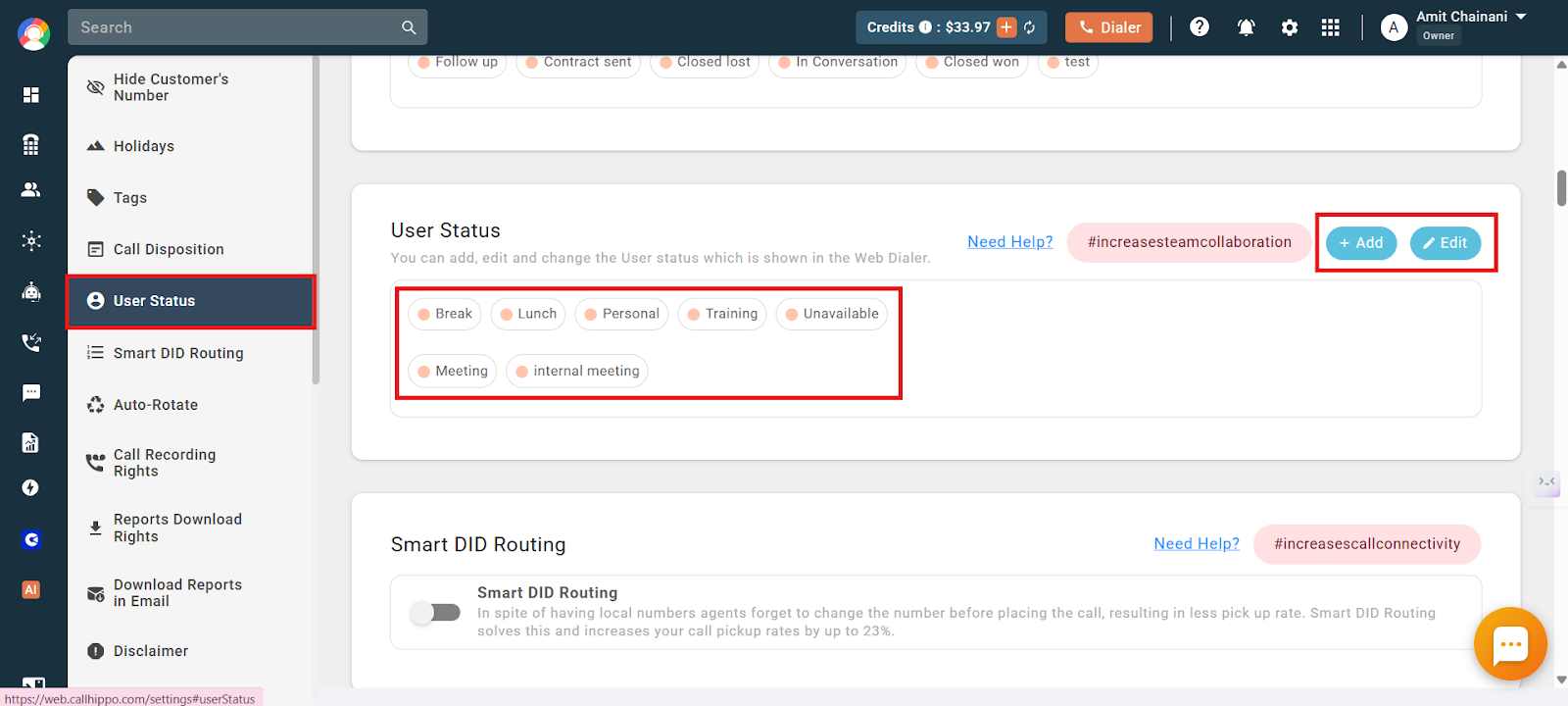Open the live chat bubble widget

tap(1510, 644)
